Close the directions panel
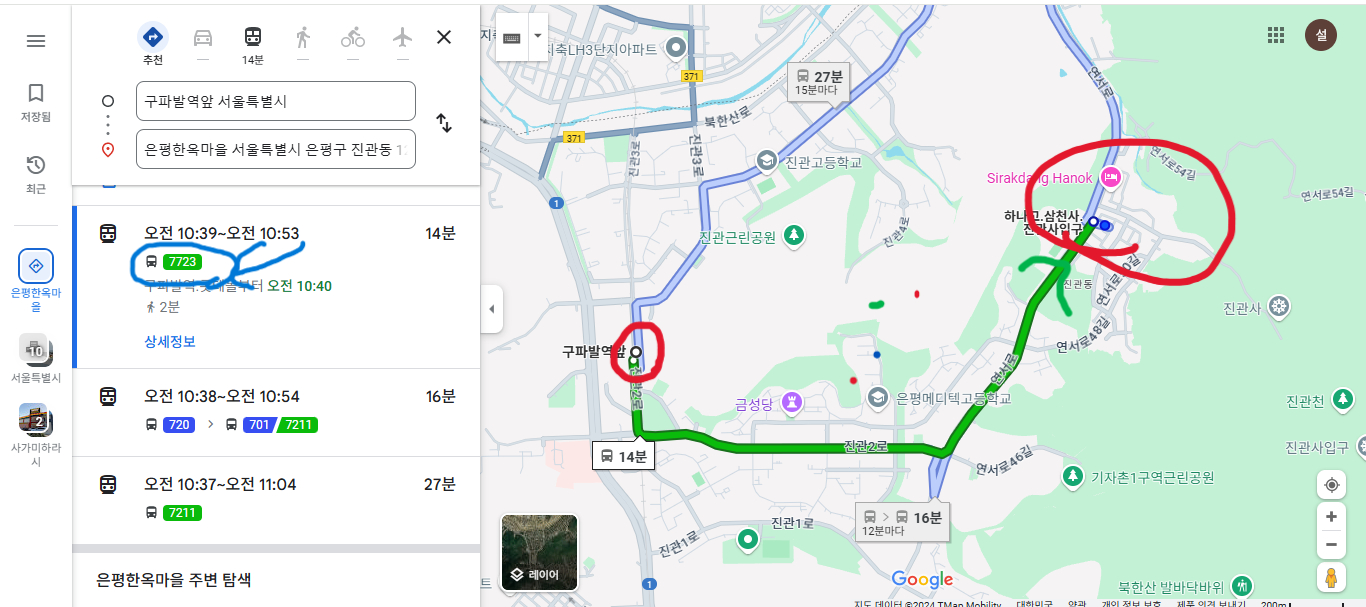The image size is (1366, 607). tap(444, 38)
